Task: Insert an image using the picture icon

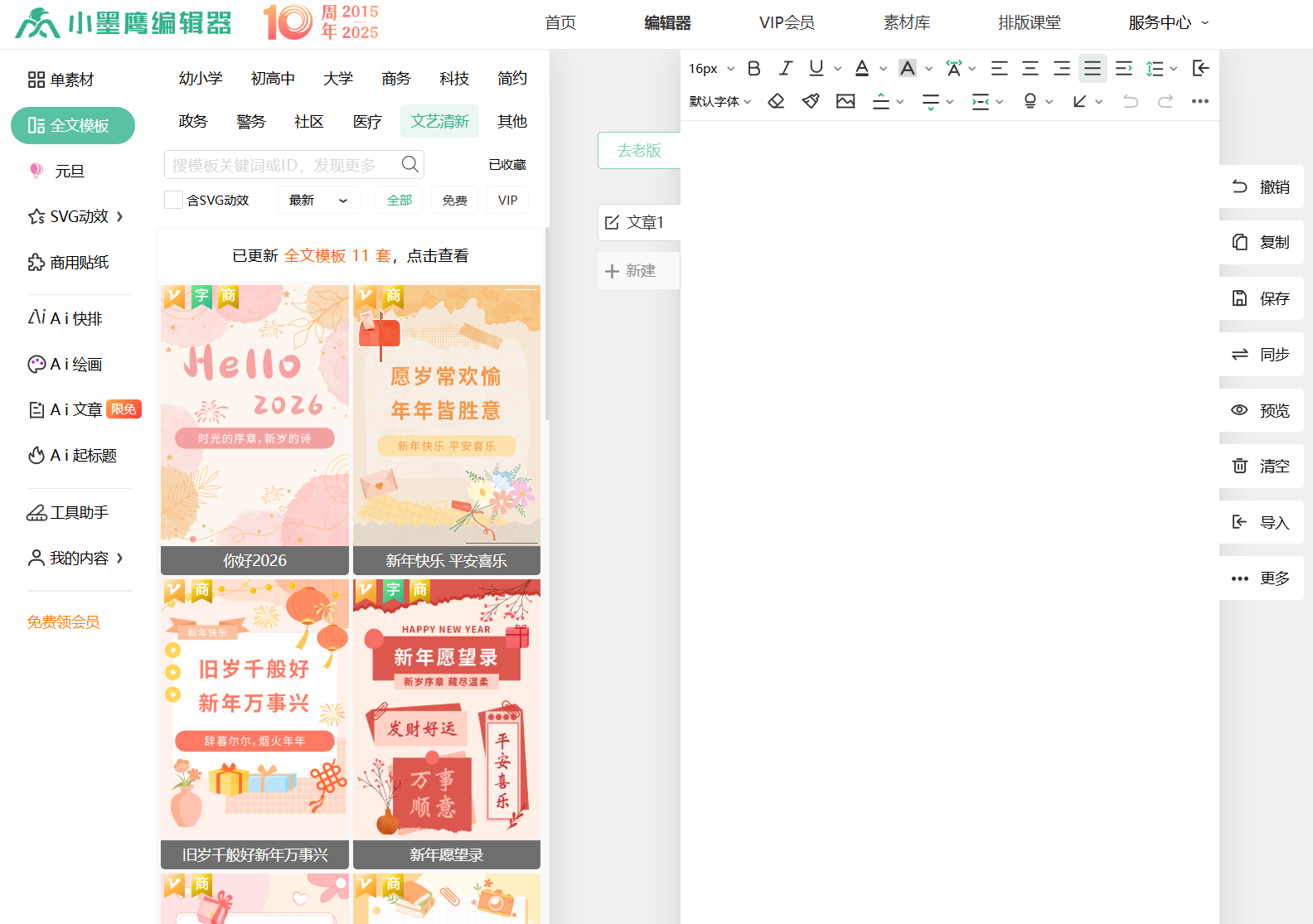Action: [x=845, y=101]
